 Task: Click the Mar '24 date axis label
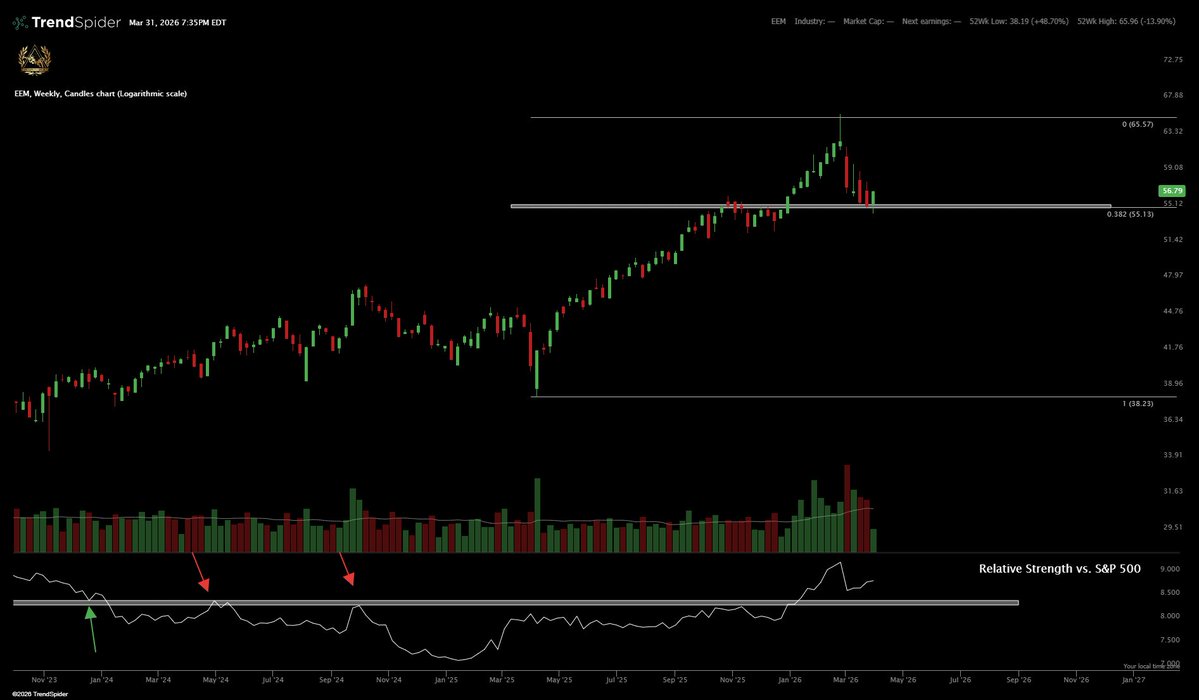158,679
